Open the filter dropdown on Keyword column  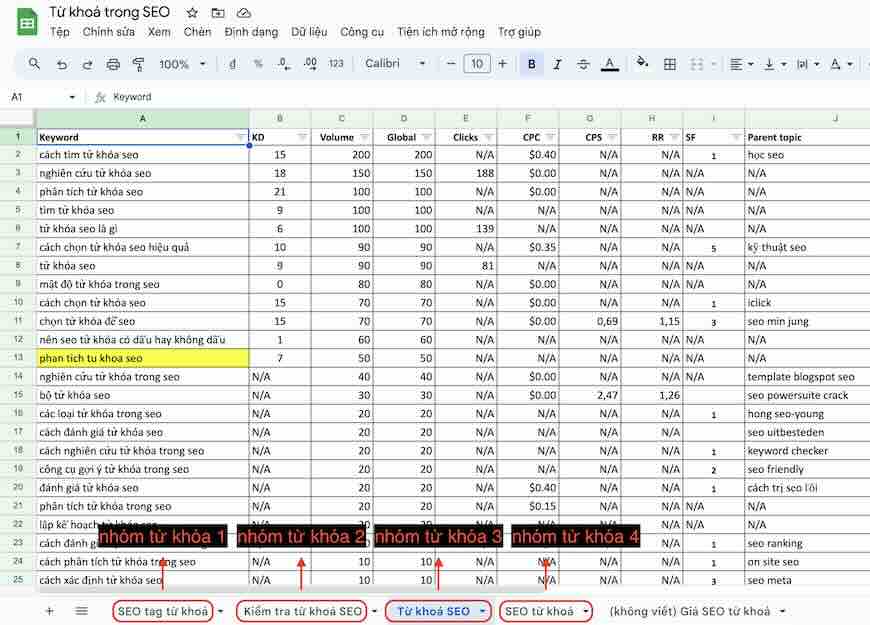point(241,137)
